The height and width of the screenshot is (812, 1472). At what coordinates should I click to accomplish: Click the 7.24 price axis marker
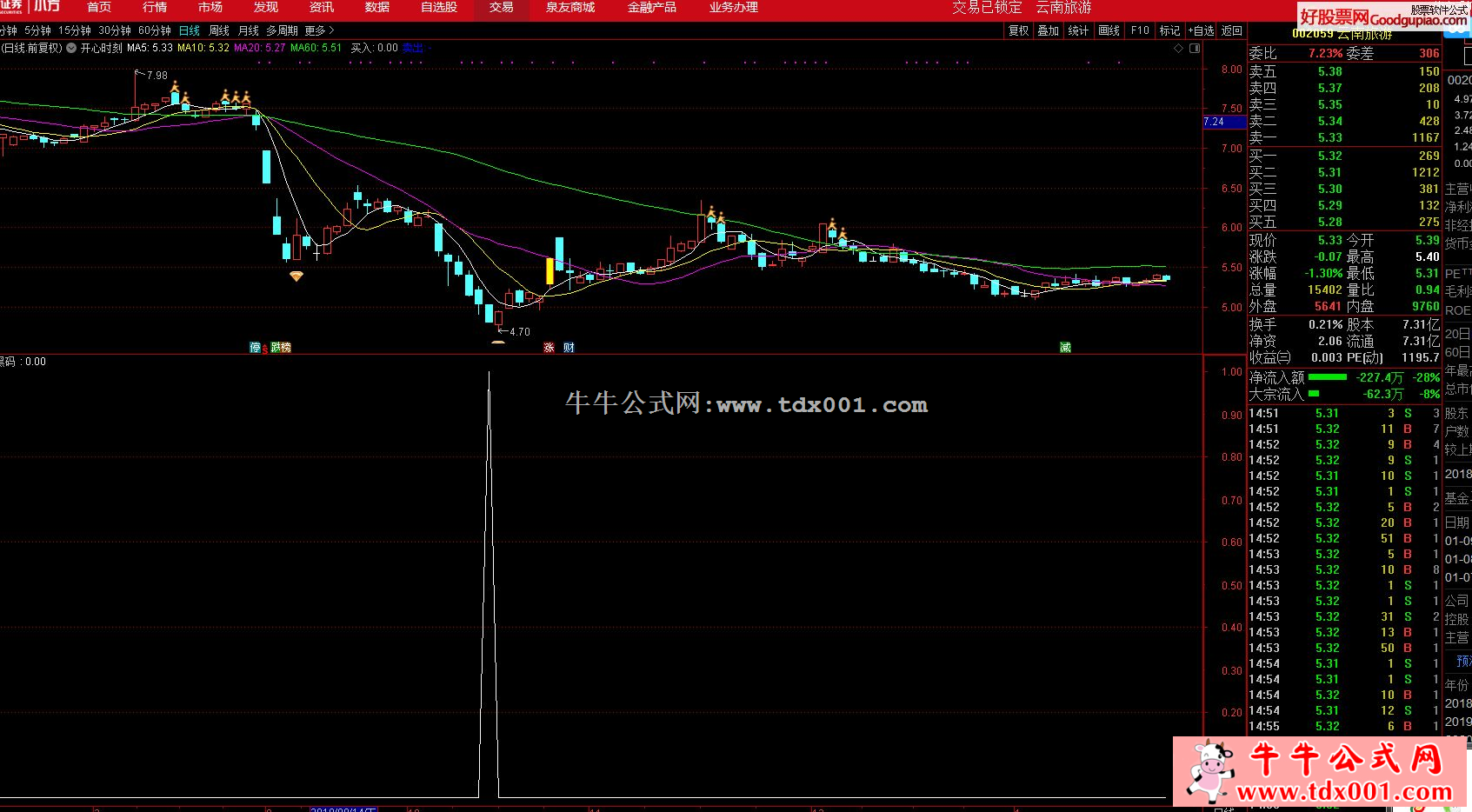pyautogui.click(x=1223, y=122)
